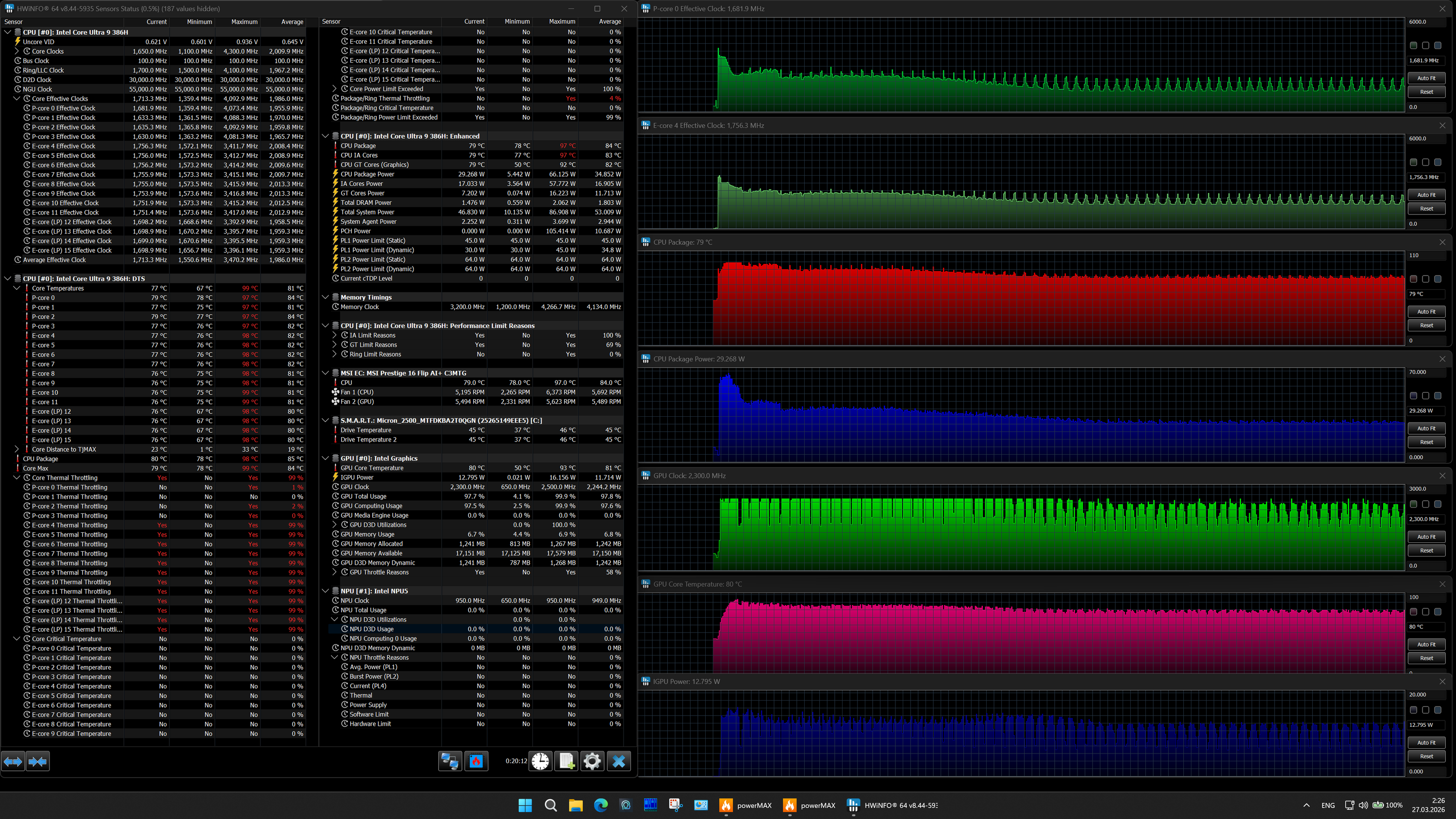Click red color swatch in CPU Package graph
Viewport: 1456px width, 819px height.
[x=1413, y=278]
